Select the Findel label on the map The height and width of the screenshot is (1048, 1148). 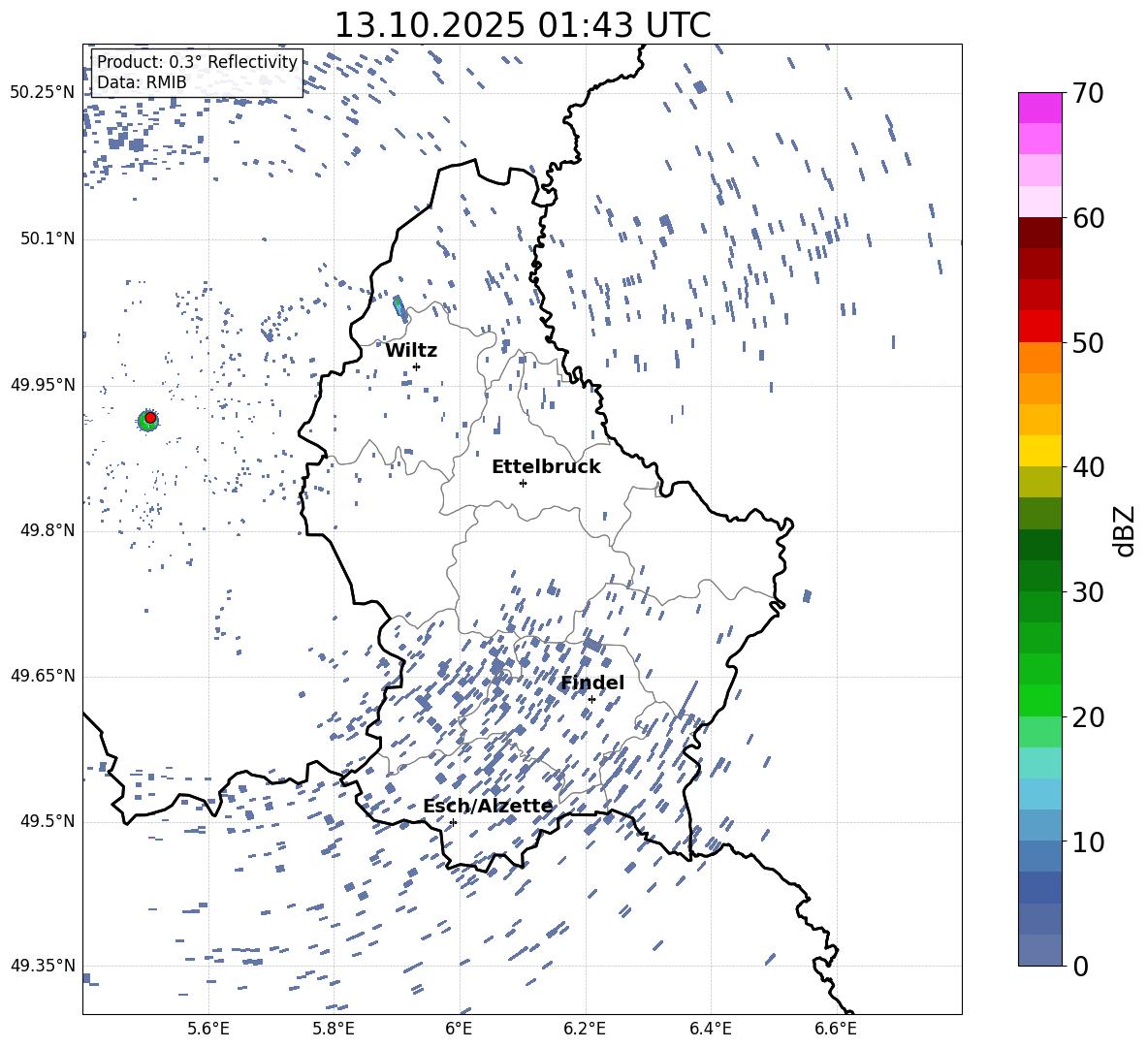[x=592, y=683]
